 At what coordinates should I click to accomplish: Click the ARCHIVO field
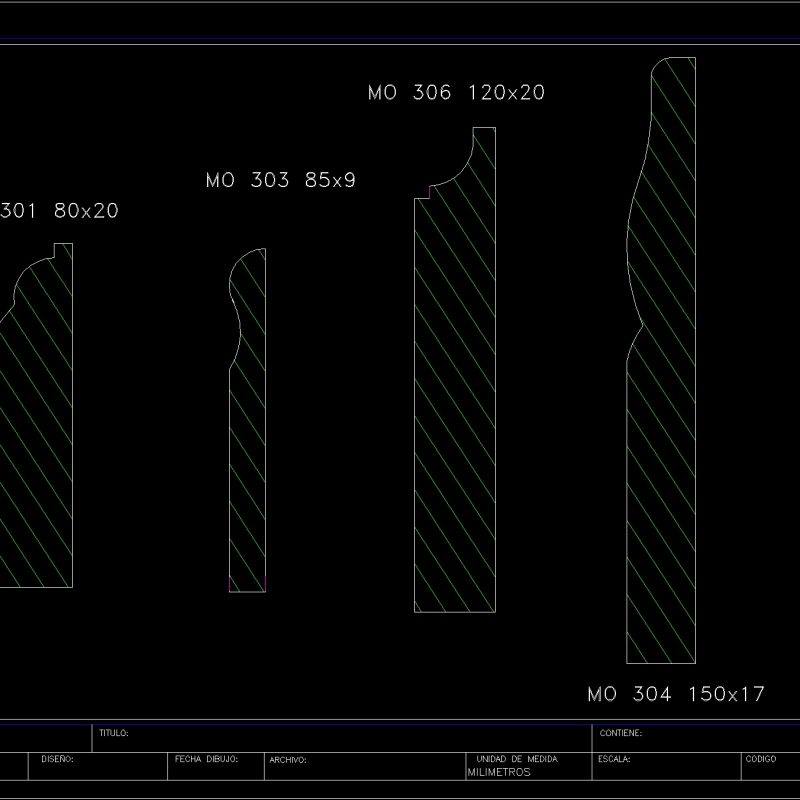[288, 760]
